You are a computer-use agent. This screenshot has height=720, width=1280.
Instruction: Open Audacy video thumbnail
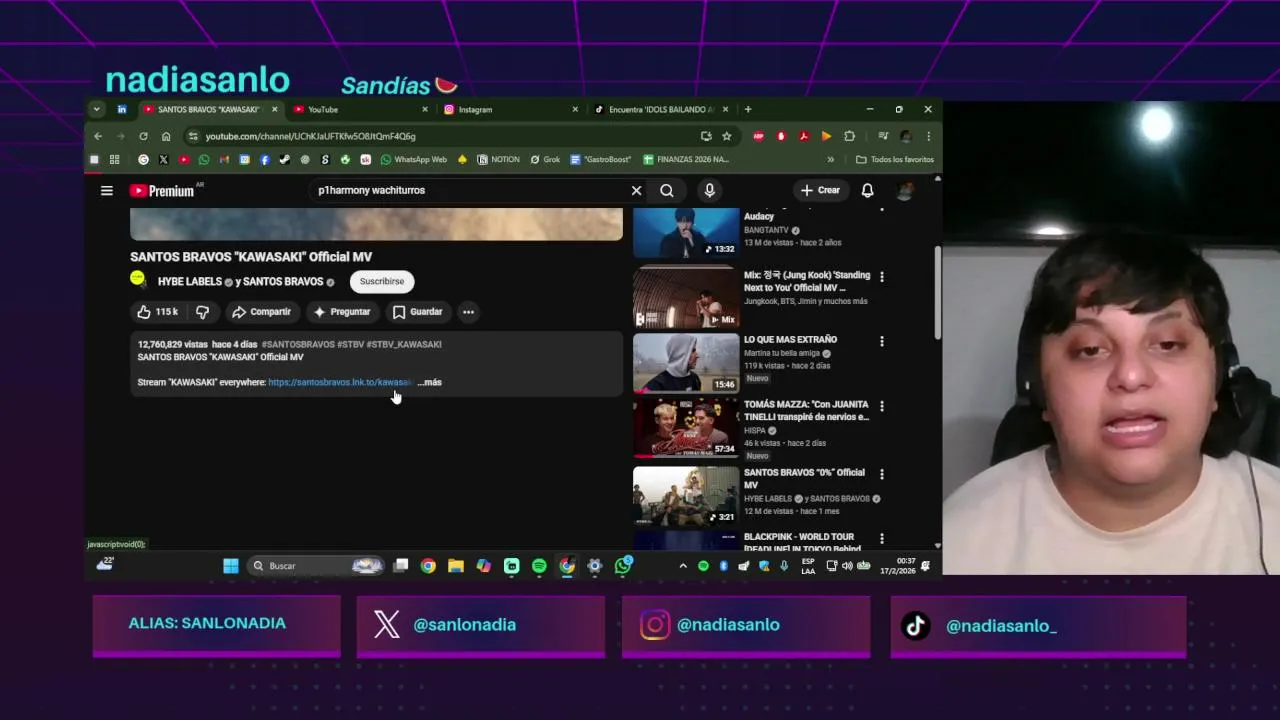point(685,232)
